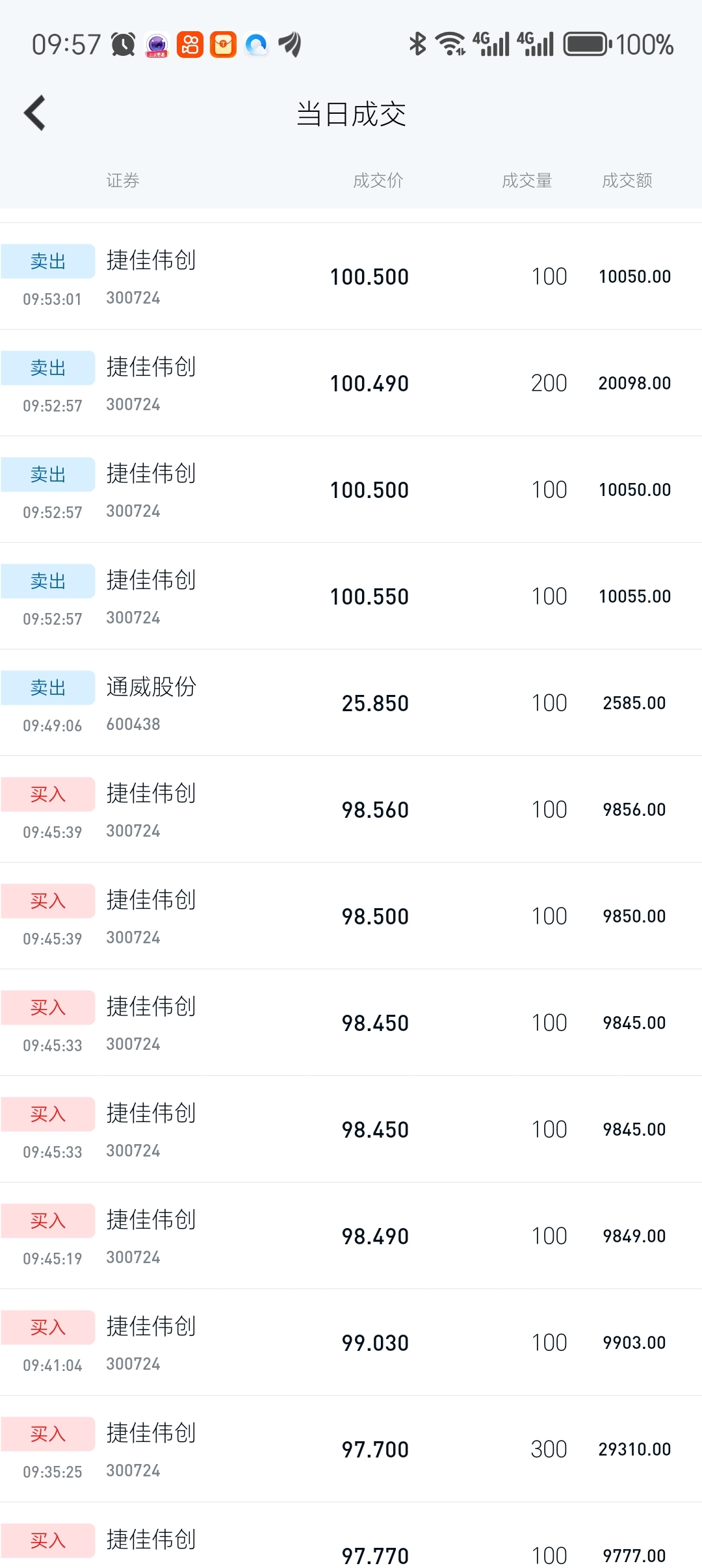Viewport: 702px width, 1568px height.
Task: Select the 300-share trade at 97.700
Action: pos(351,1449)
